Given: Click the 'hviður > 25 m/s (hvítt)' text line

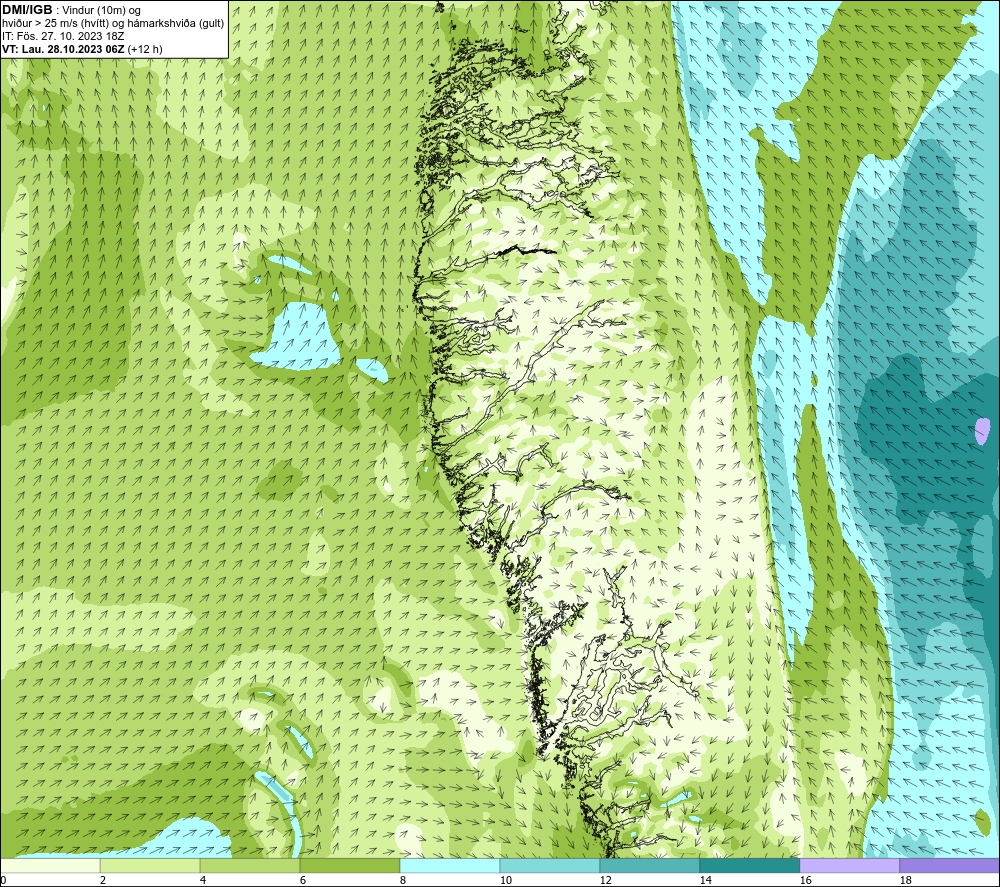Looking at the screenshot, I should [x=113, y=24].
